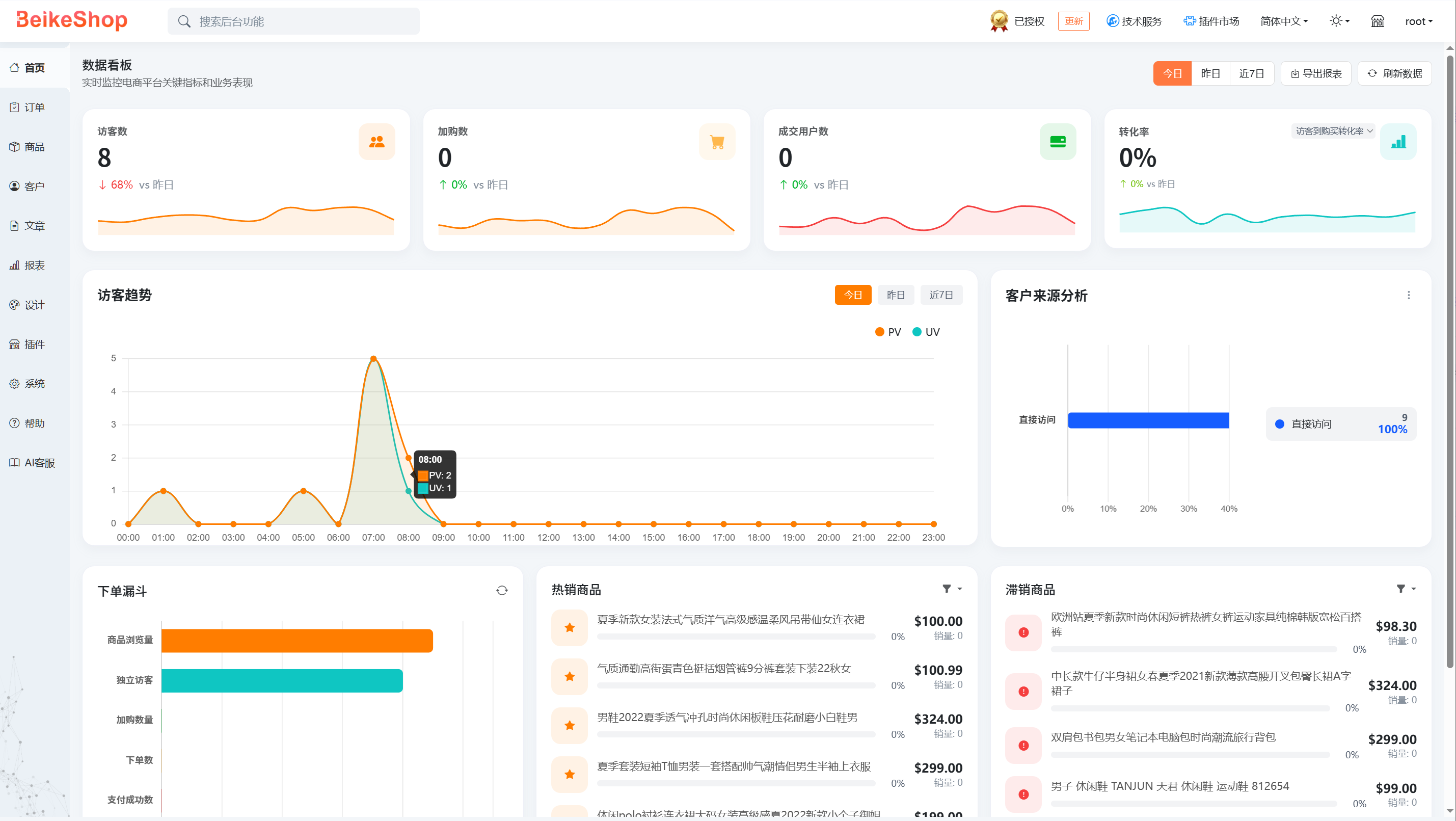
Task: Click the 访客数 visitors icon
Action: pos(377,142)
